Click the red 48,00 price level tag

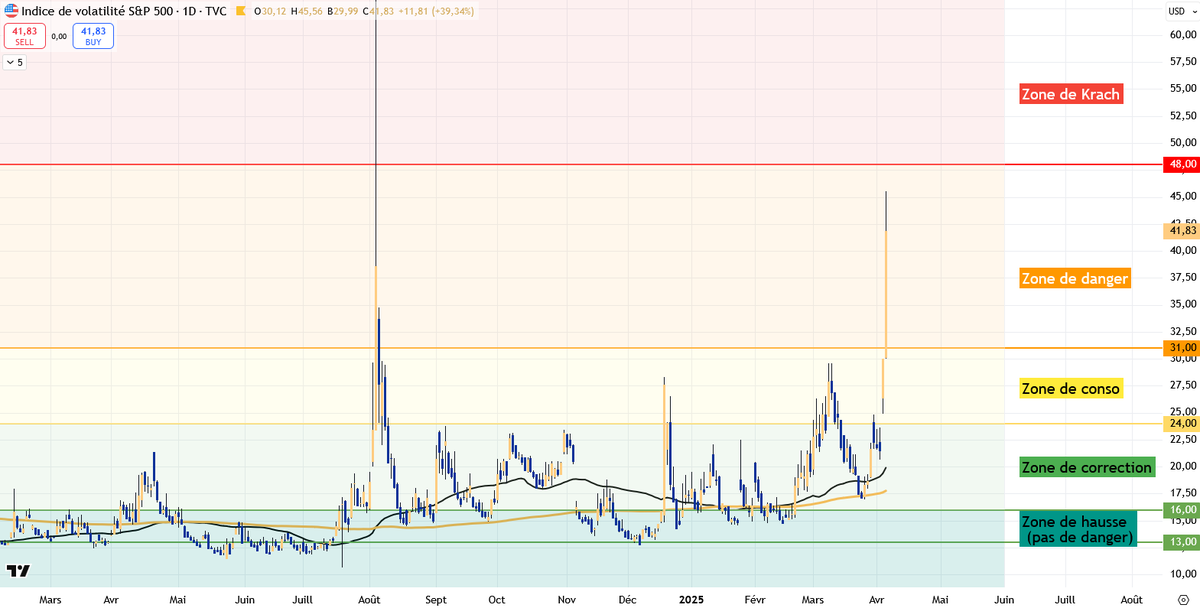click(x=1183, y=164)
